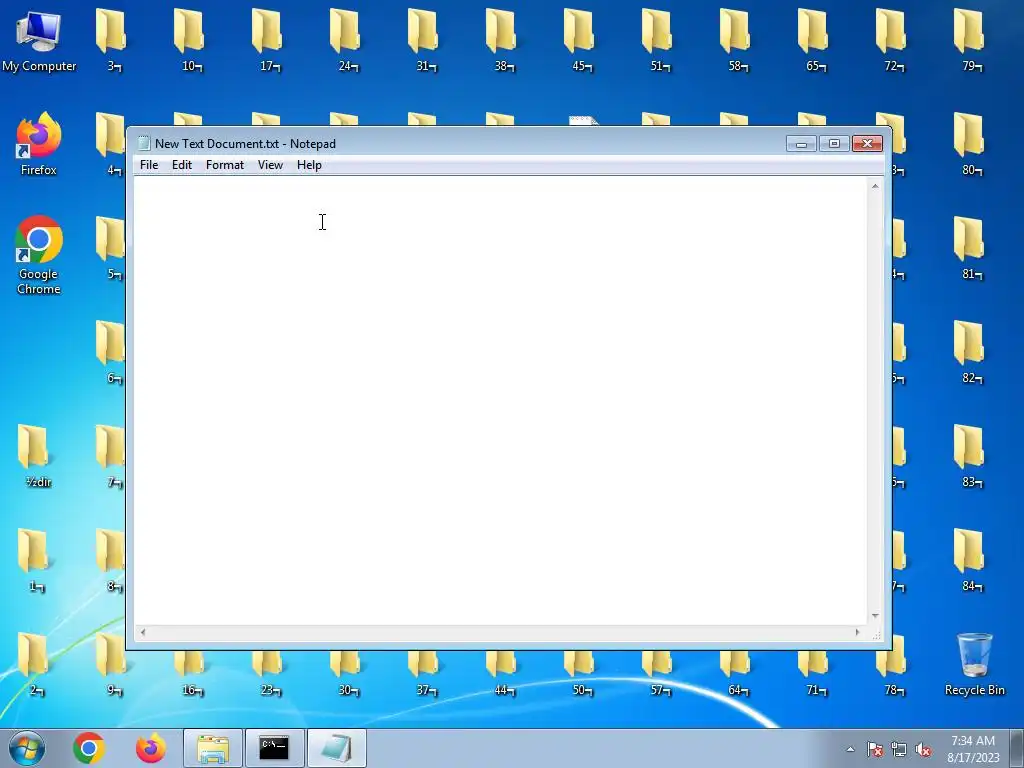The image size is (1024, 768).
Task: Select desktop folder labeled 83
Action: 970,455
